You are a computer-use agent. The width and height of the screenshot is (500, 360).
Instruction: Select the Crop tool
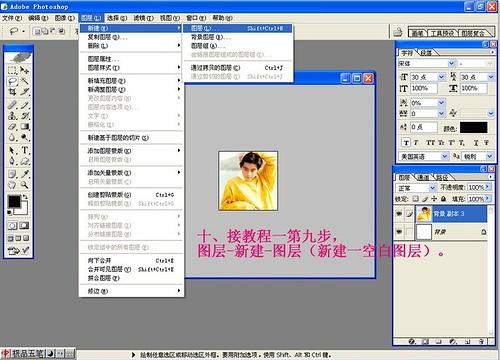pyautogui.click(x=12, y=92)
